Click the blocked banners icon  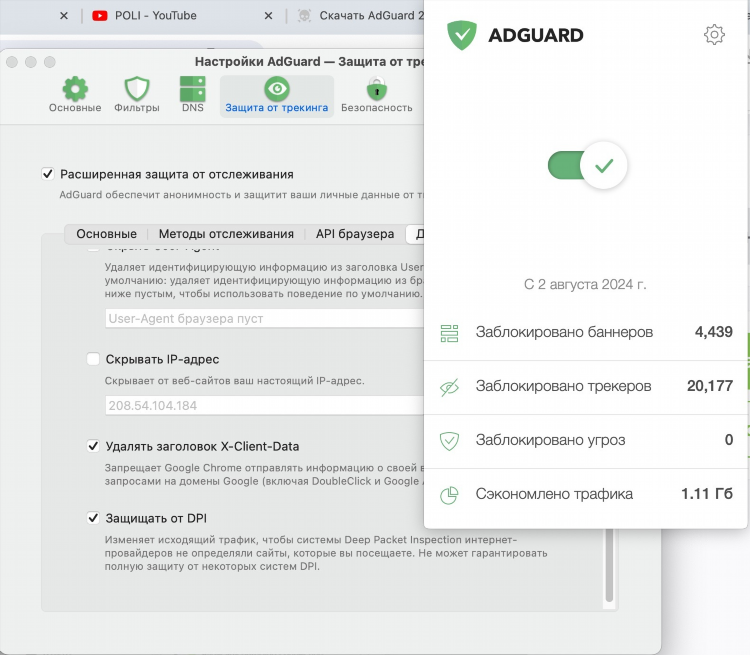pyautogui.click(x=449, y=333)
